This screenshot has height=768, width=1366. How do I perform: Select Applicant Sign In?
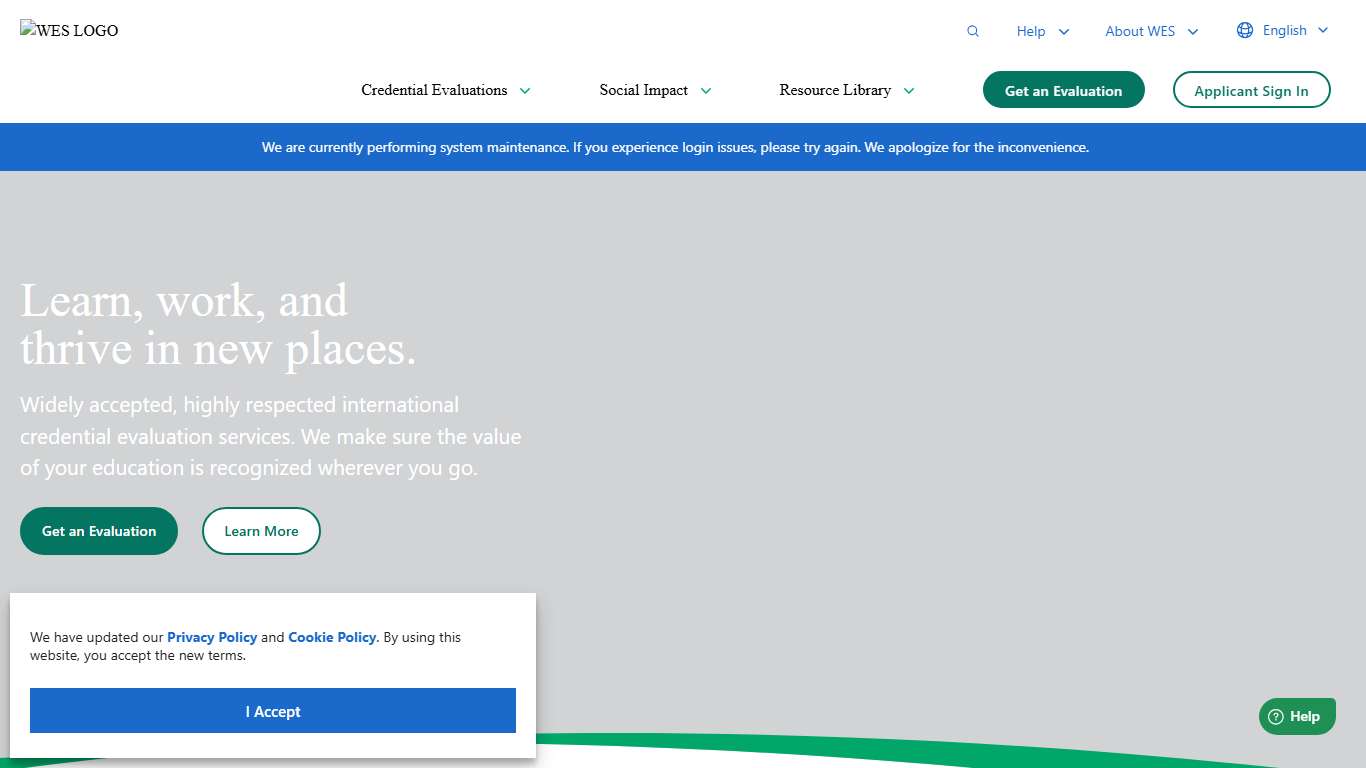click(x=1251, y=90)
